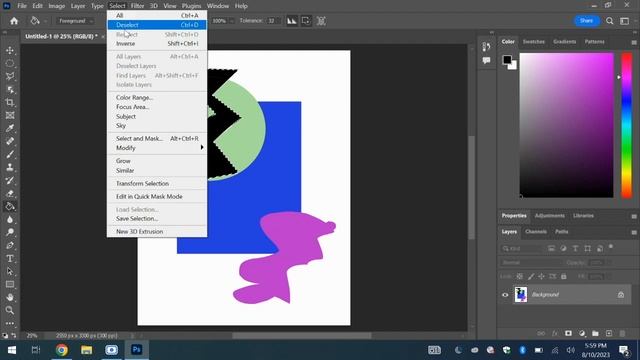Select the Frame tool
The width and height of the screenshot is (640, 360).
point(10,116)
